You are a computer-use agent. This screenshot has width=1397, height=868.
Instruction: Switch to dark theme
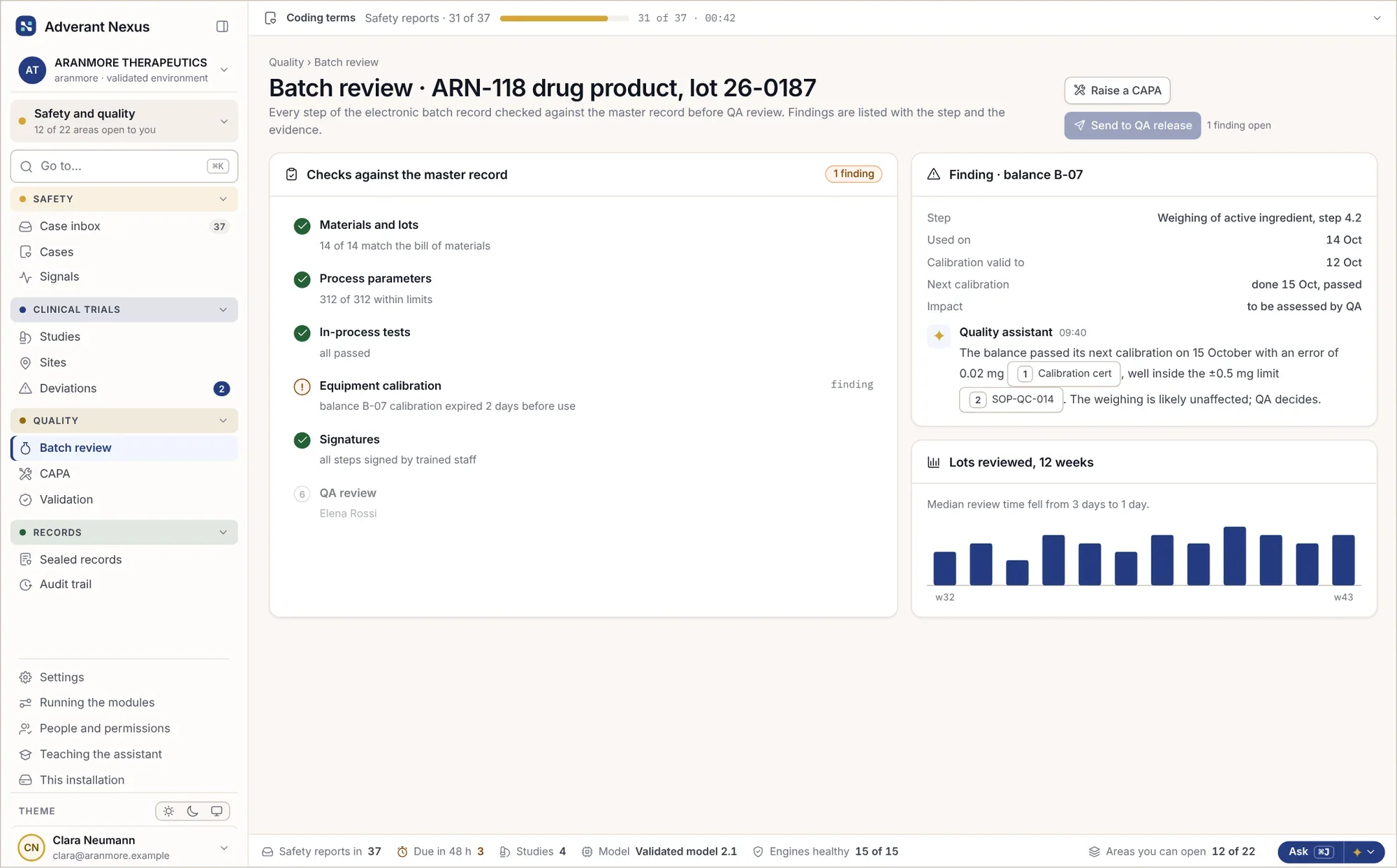point(193,811)
